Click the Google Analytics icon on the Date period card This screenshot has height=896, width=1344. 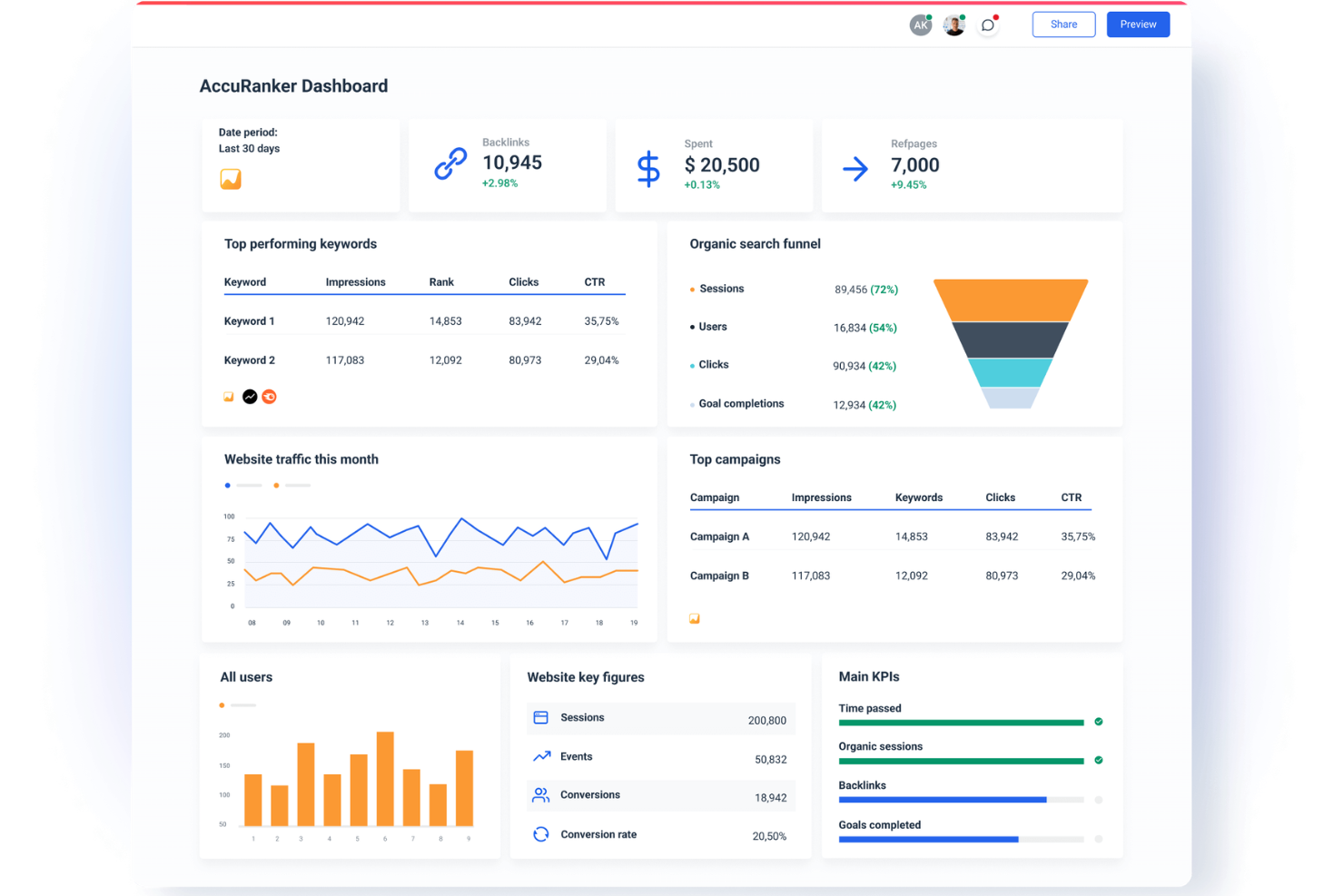230,179
